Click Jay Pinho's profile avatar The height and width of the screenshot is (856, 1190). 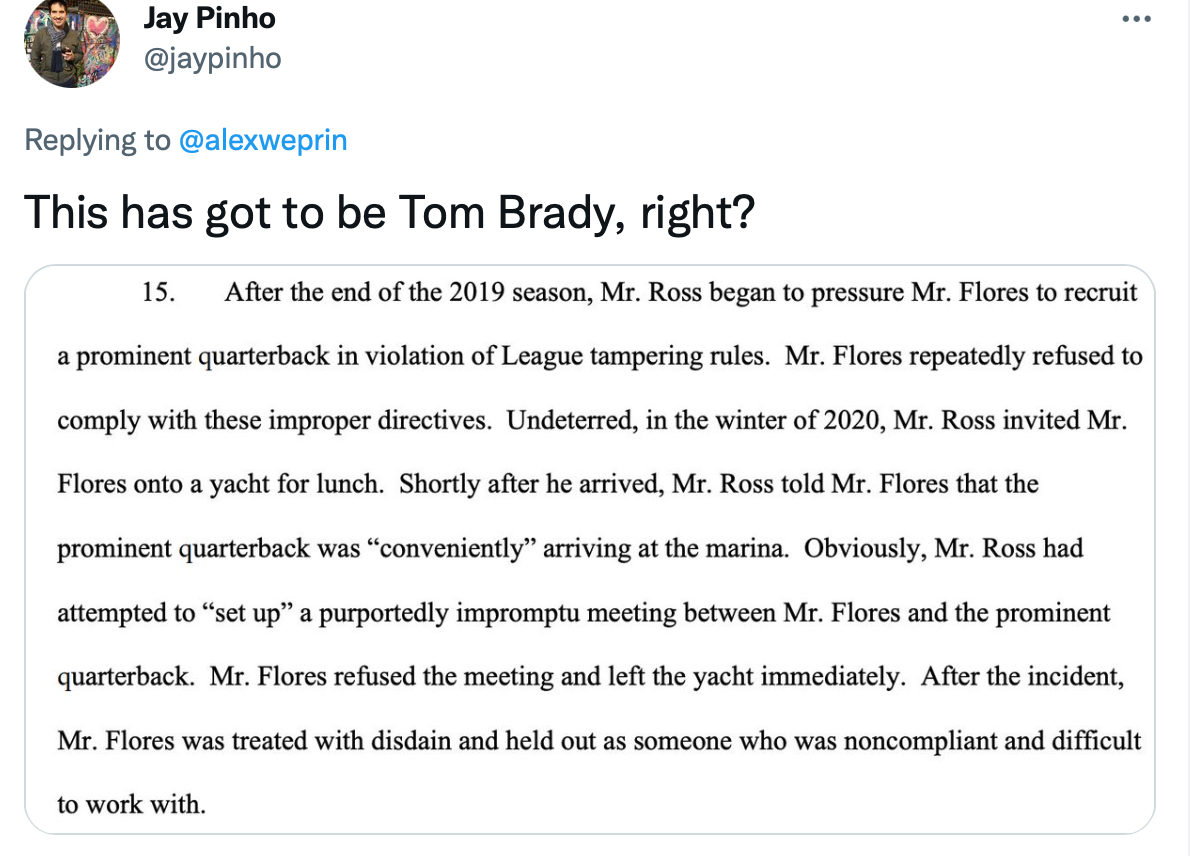(x=72, y=43)
